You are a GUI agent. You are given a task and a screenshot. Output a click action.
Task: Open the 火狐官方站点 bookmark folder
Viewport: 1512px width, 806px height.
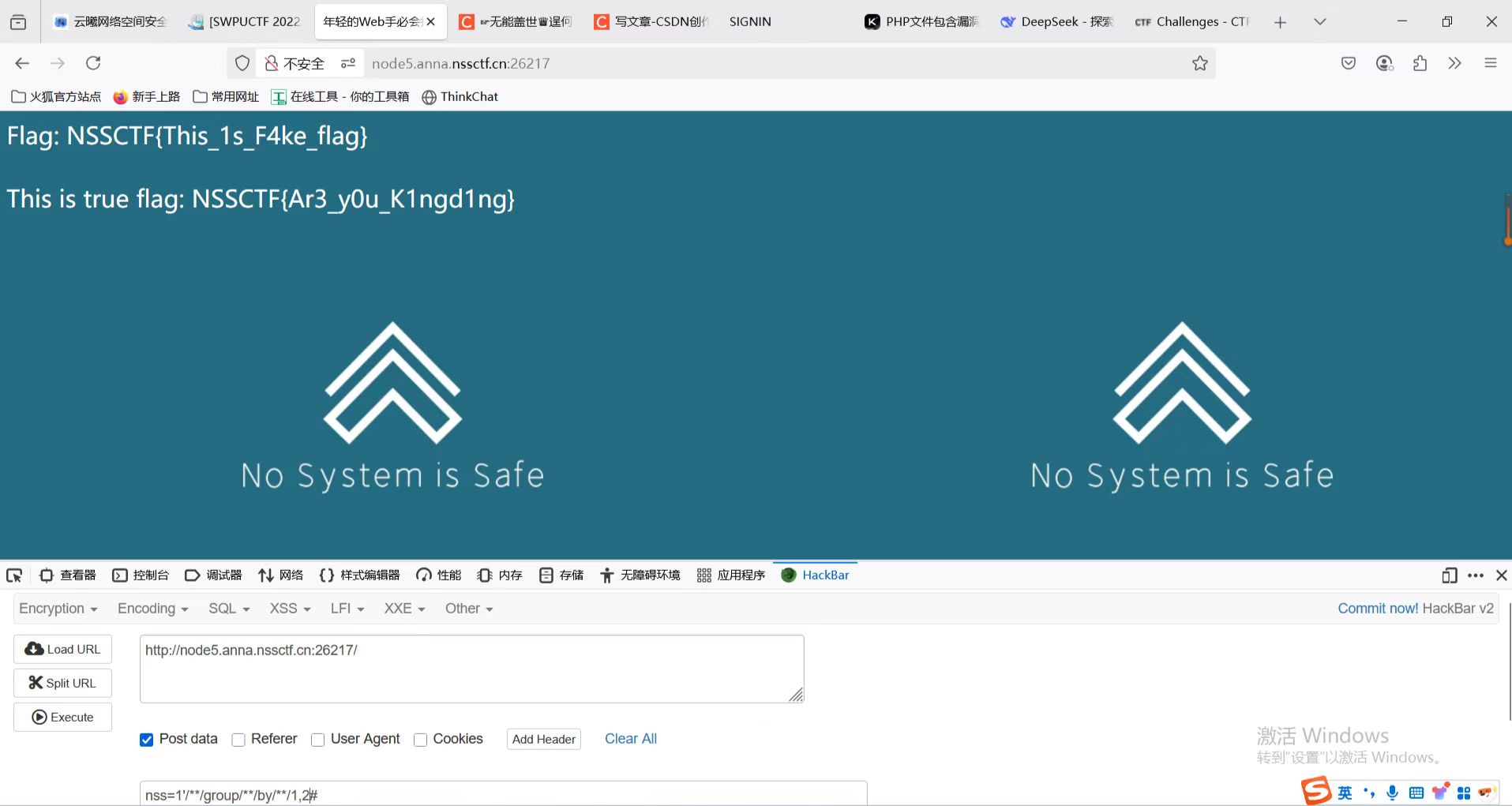tap(57, 96)
